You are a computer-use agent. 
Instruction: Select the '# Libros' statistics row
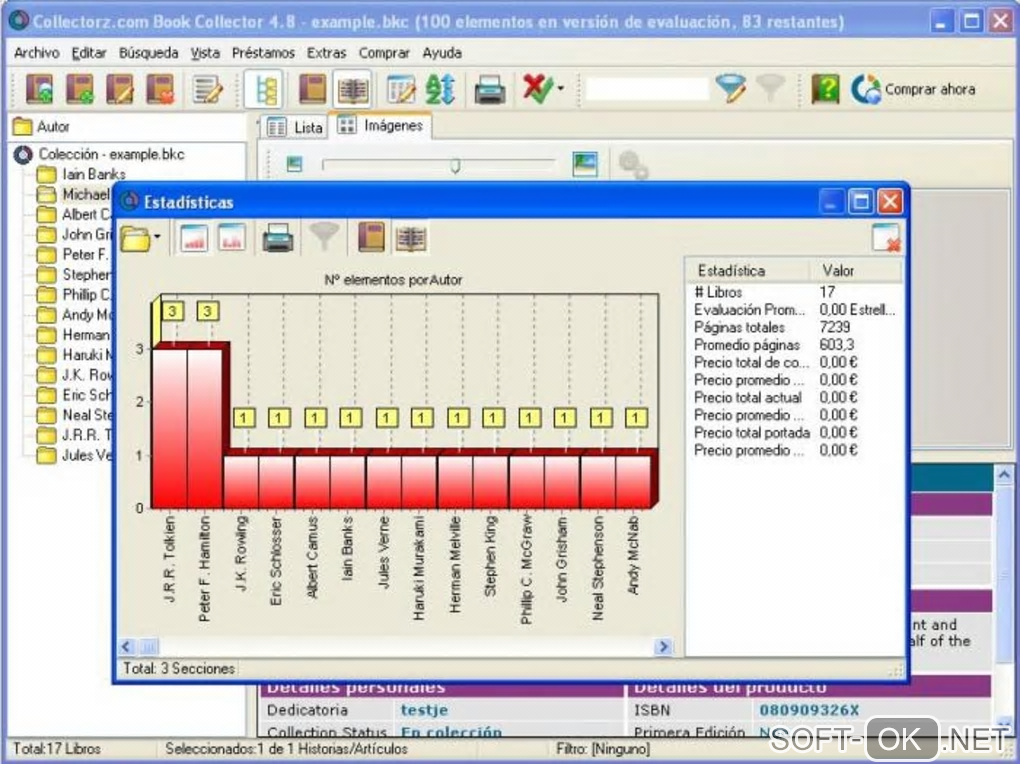coord(794,292)
